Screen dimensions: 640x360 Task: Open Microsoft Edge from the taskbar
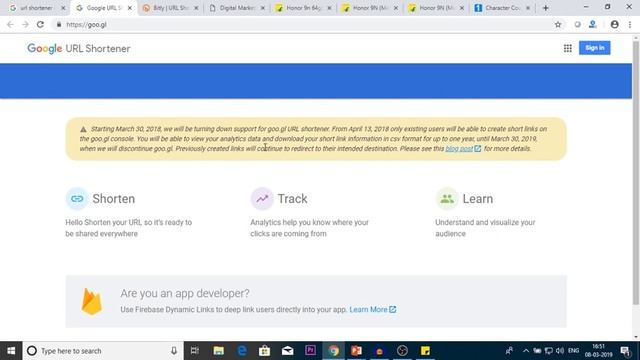(x=242, y=351)
